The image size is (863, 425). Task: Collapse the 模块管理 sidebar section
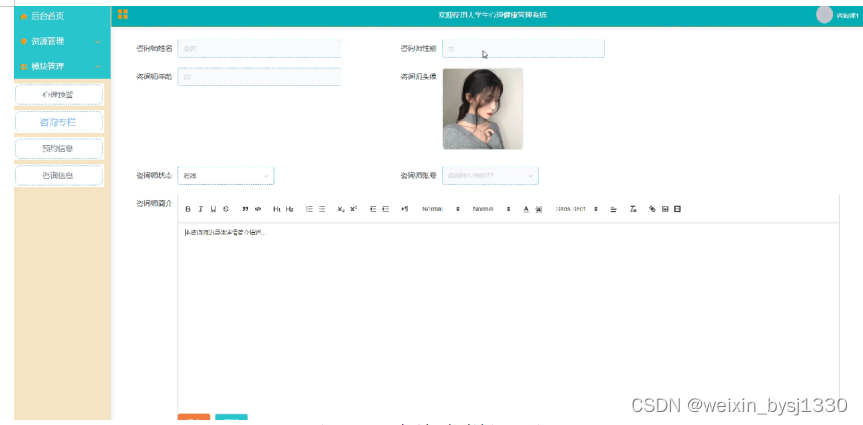62,67
